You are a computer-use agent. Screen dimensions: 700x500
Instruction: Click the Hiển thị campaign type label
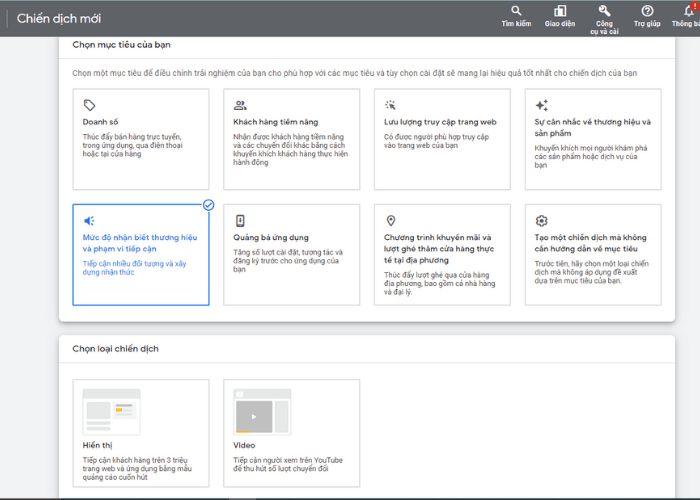97,445
